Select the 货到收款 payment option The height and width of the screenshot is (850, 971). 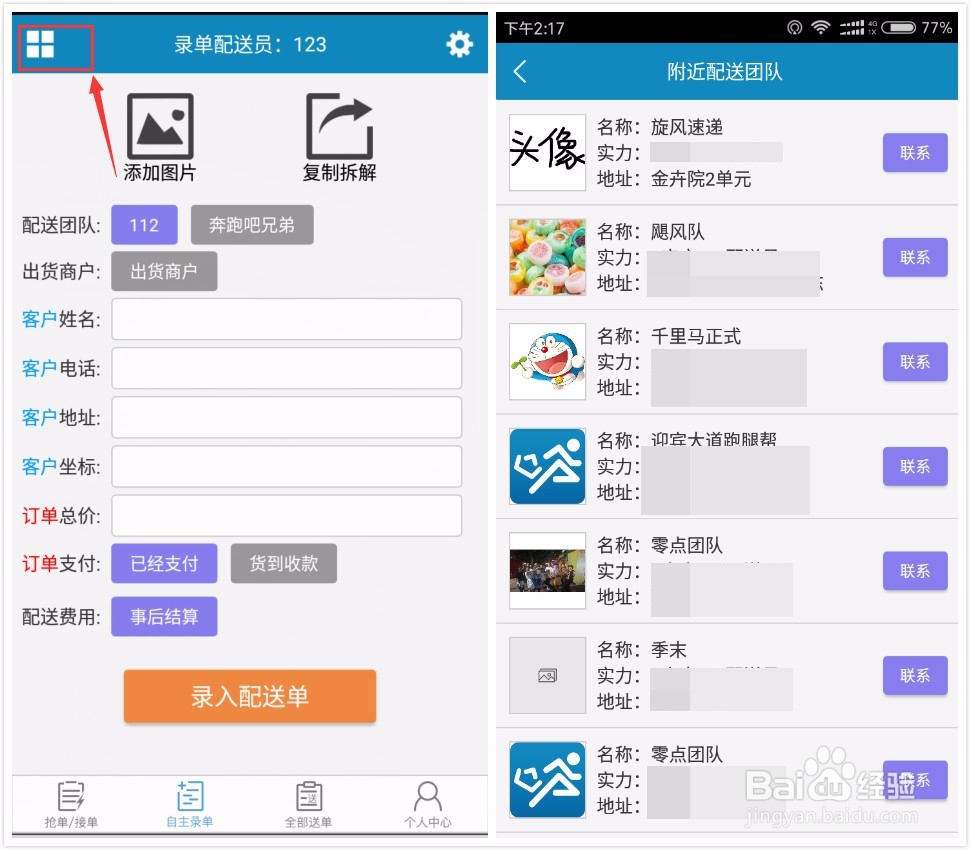point(284,563)
